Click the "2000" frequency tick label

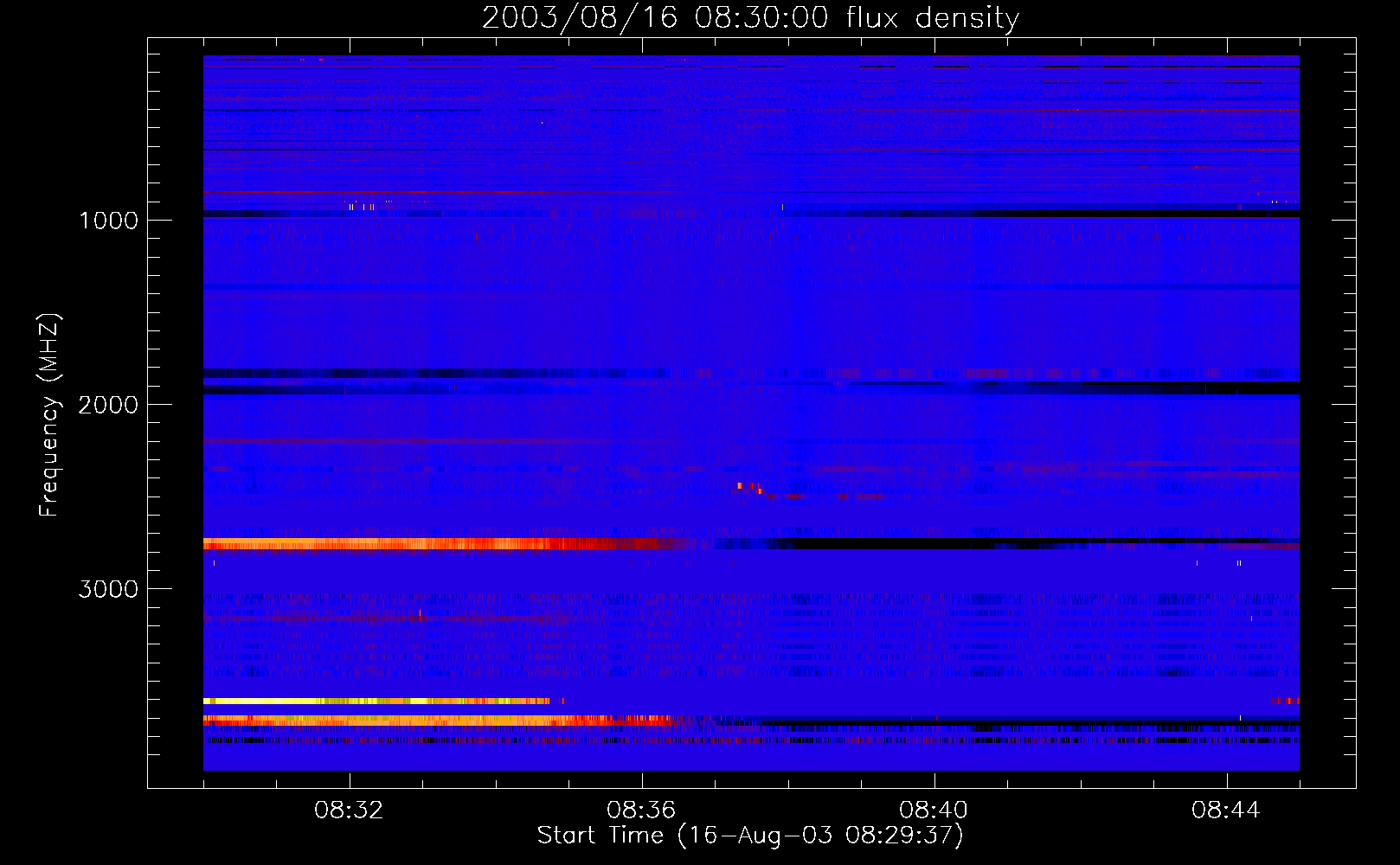click(x=108, y=405)
